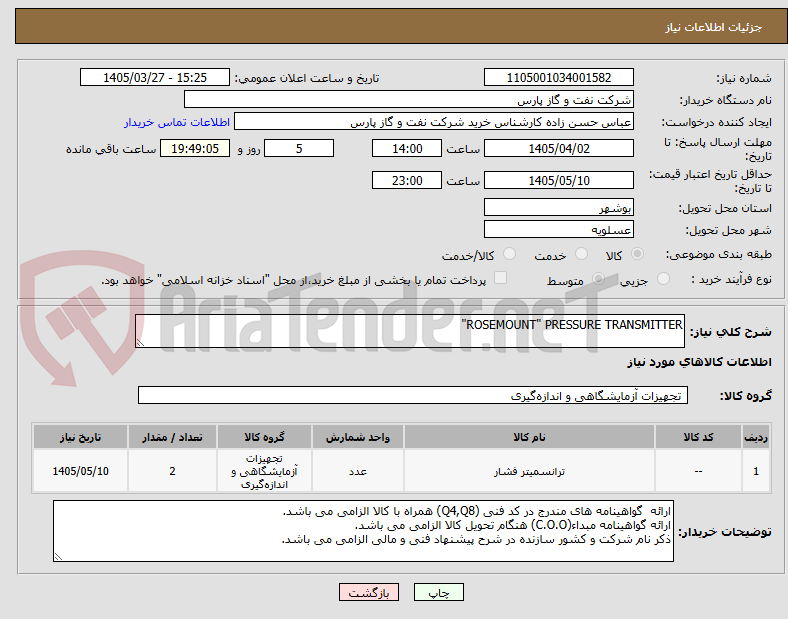The height and width of the screenshot is (619, 788).
Task: Click the buyer name field شرکت نفت و گاز پارس
Action: (409, 99)
